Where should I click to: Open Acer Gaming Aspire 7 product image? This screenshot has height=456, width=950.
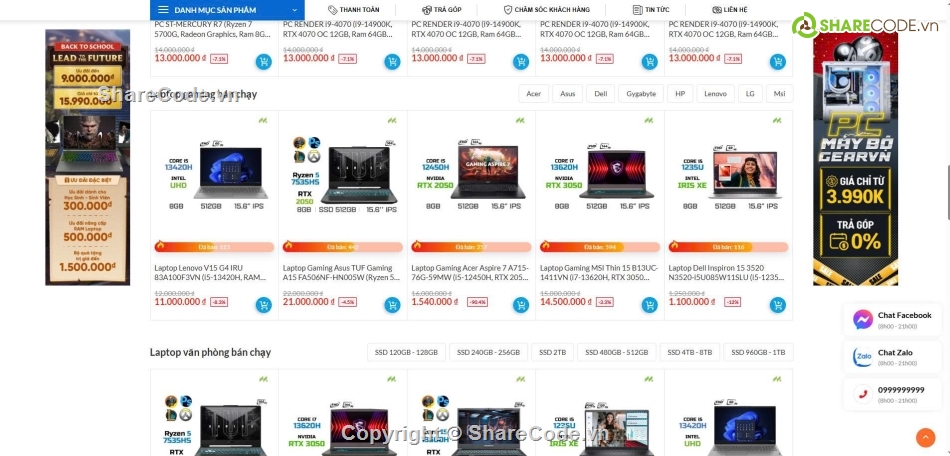click(472, 175)
